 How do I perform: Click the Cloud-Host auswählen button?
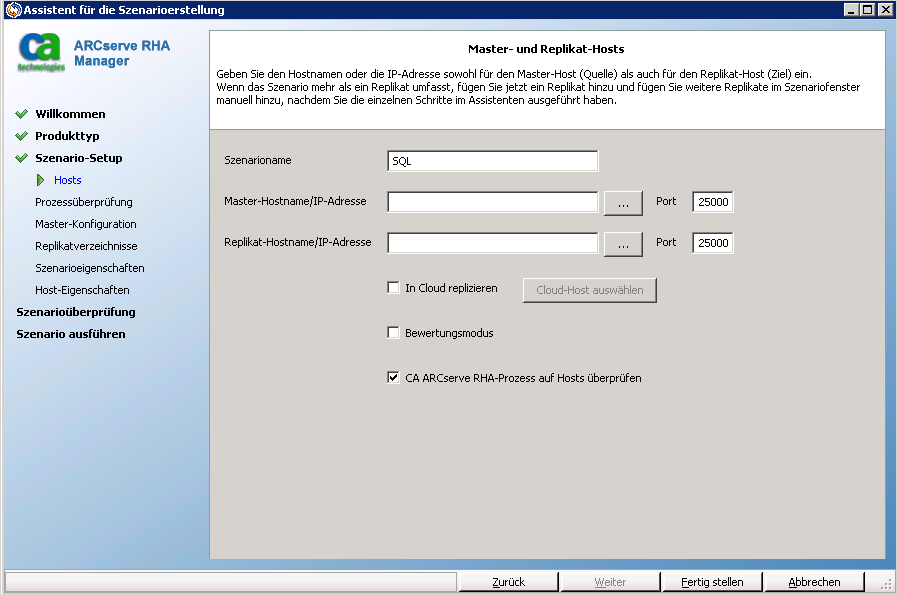coord(590,290)
